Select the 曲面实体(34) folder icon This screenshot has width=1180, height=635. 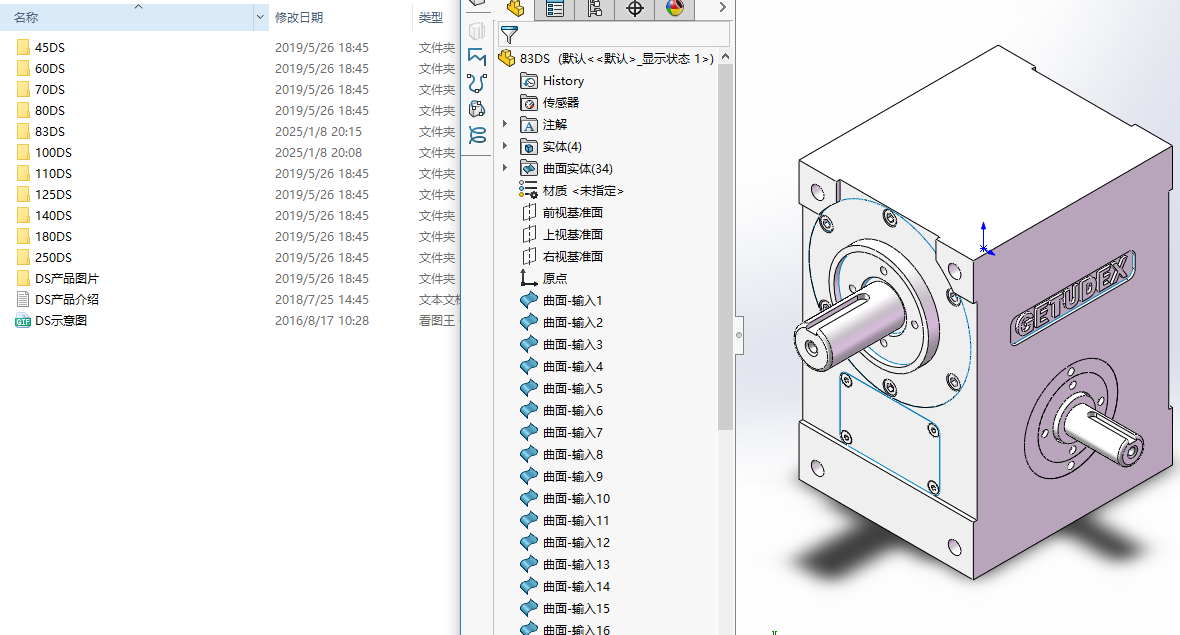529,169
